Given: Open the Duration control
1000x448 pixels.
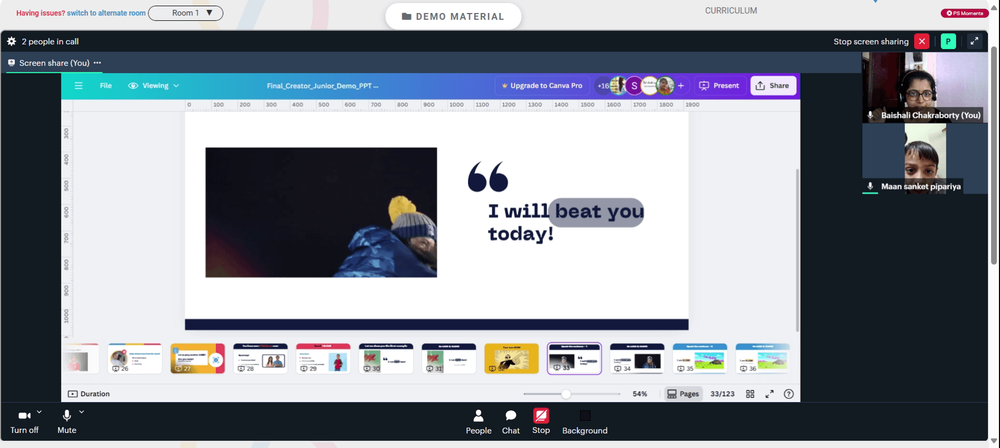Looking at the screenshot, I should click(x=89, y=394).
